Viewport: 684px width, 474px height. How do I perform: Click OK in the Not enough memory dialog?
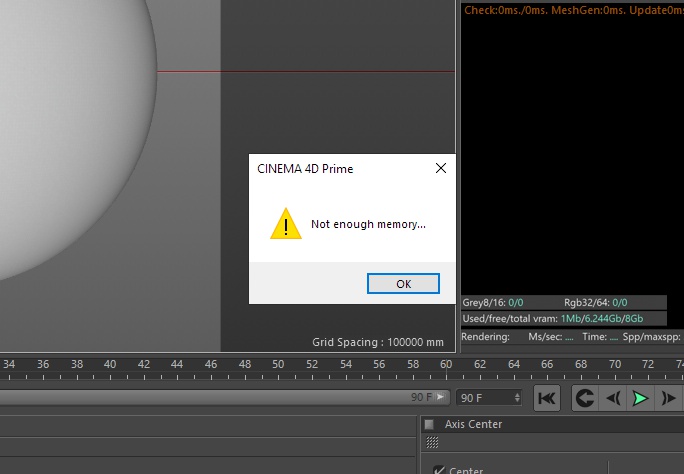[403, 284]
